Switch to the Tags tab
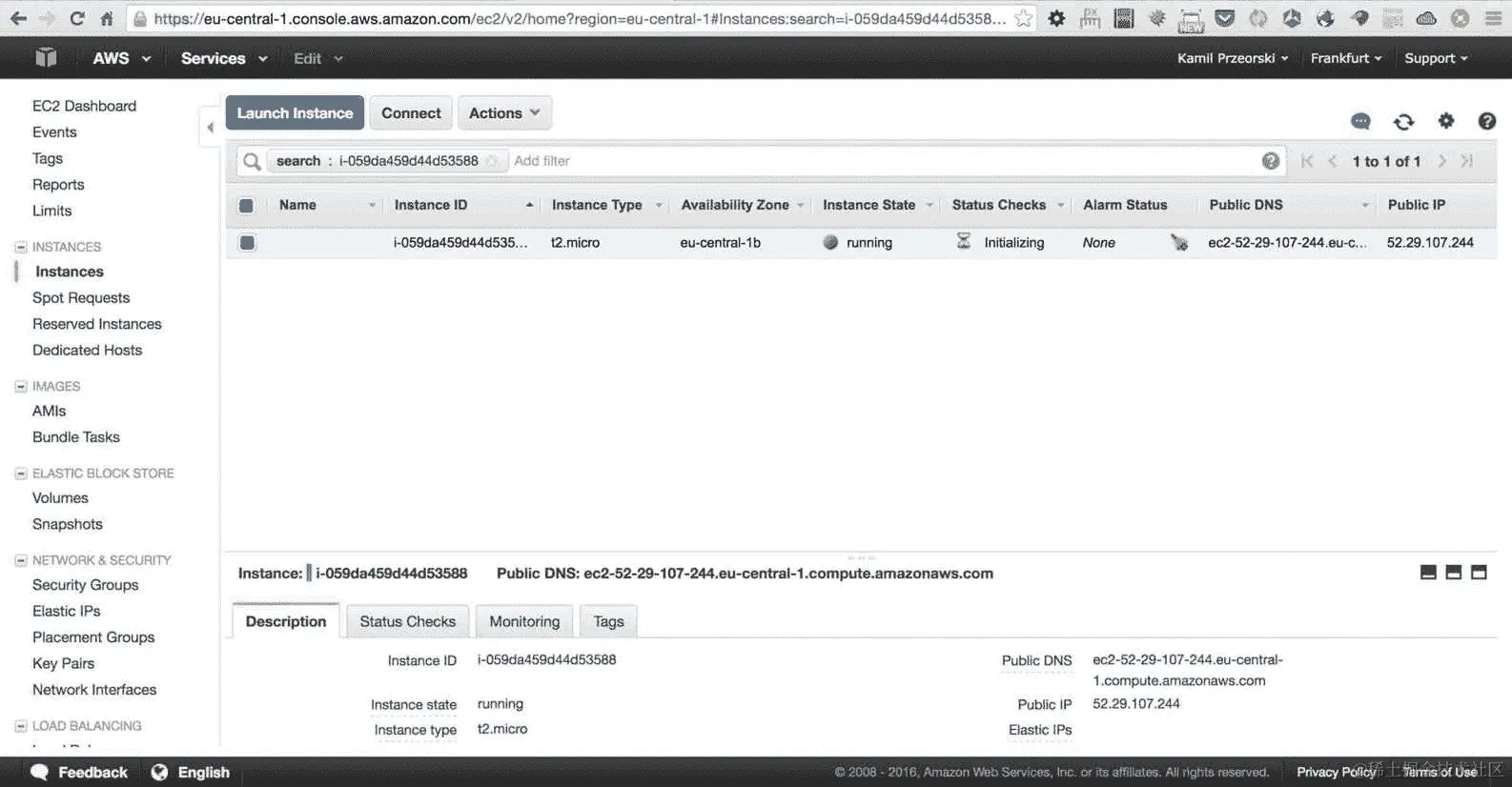This screenshot has width=1512, height=787. [608, 621]
